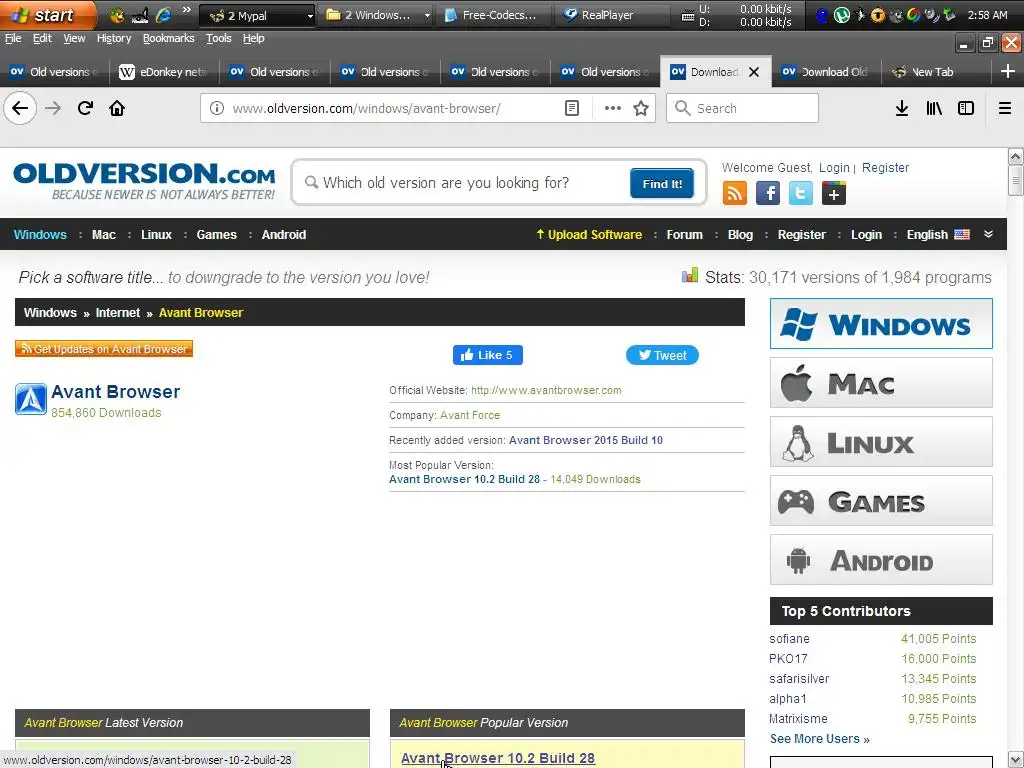Open page actions three-dot menu
Screen dimensions: 1024x768
[613, 108]
